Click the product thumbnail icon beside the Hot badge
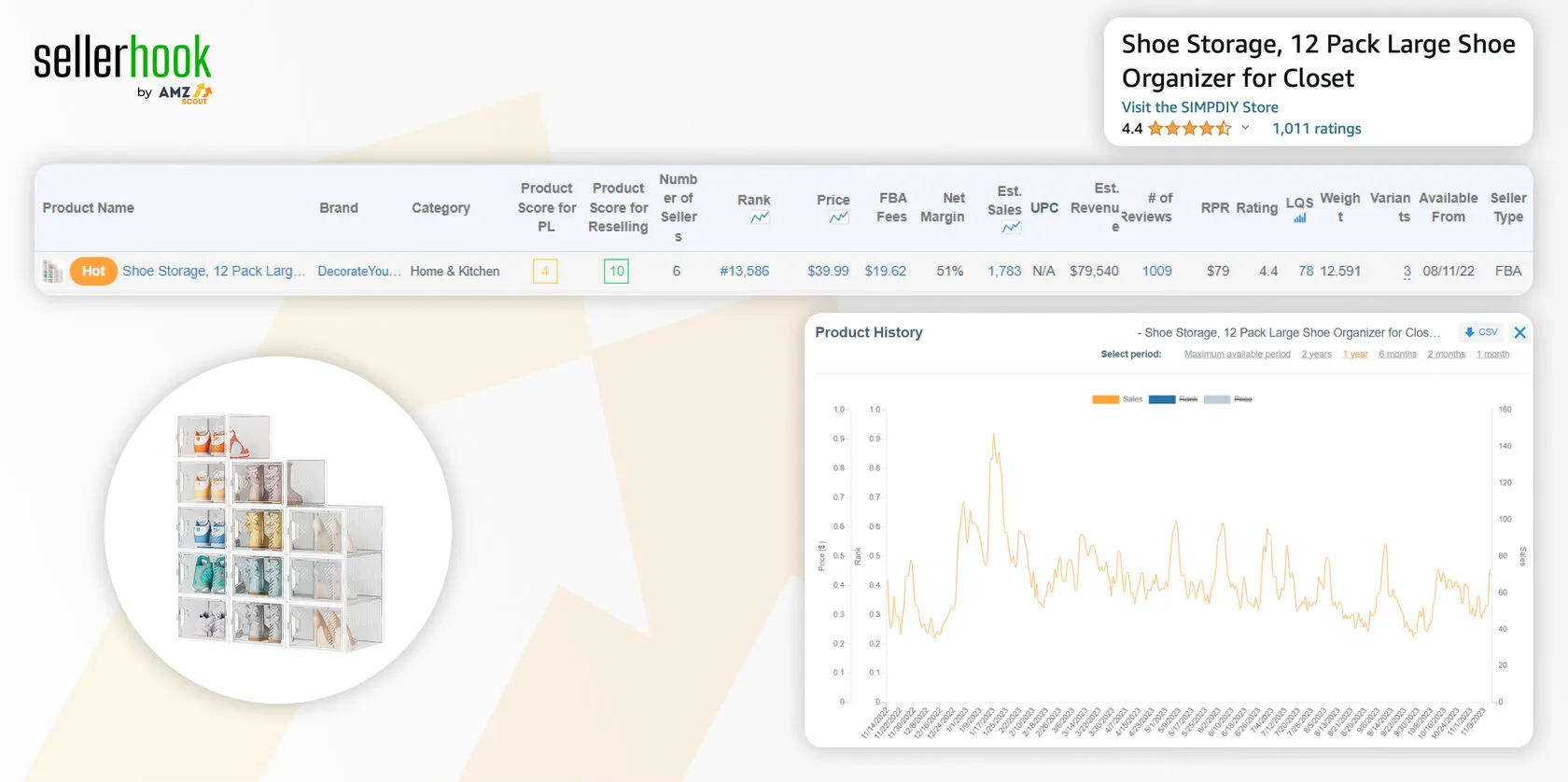This screenshot has height=782, width=1568. point(53,272)
